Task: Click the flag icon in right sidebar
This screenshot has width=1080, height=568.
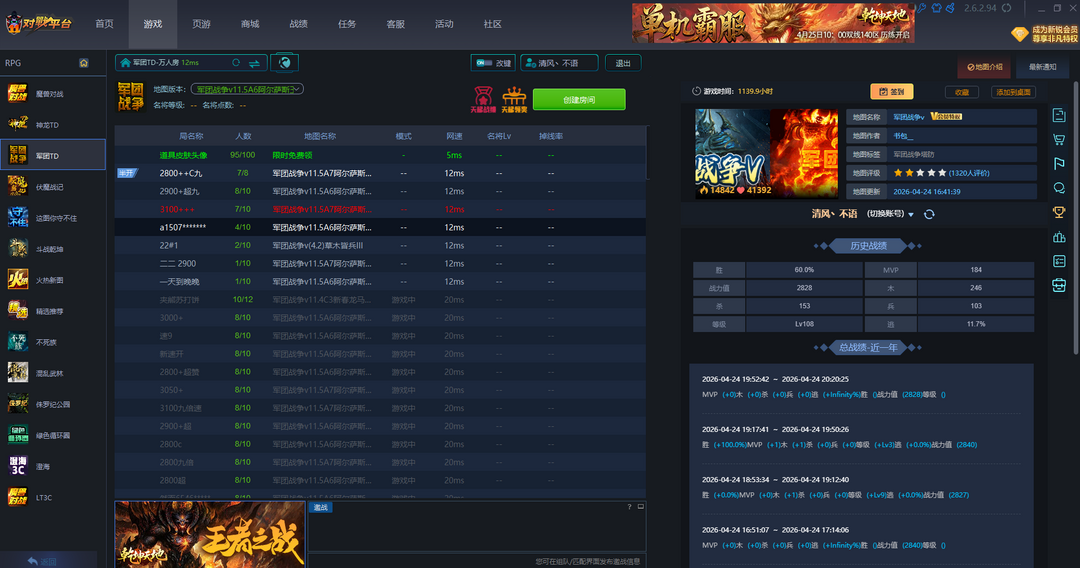Action: click(x=1059, y=164)
